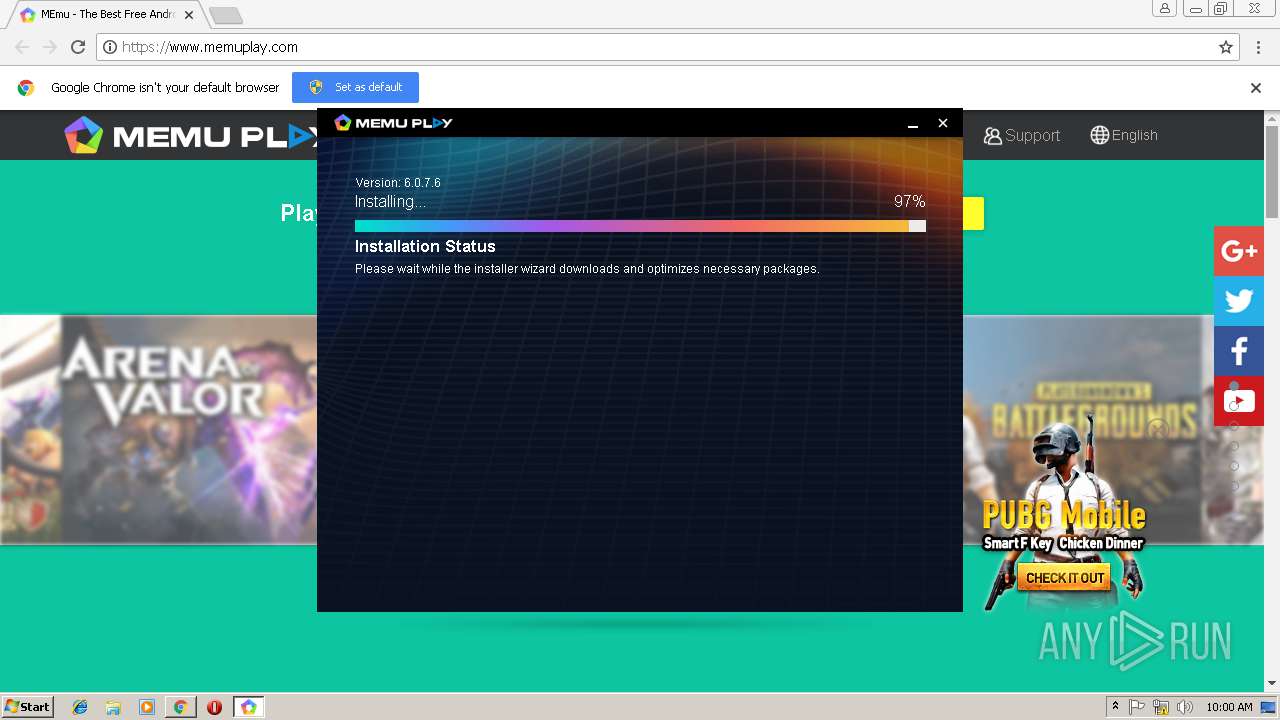Viewport: 1280px width, 720px height.
Task: Close the MEmu browser tab
Action: coord(189,15)
